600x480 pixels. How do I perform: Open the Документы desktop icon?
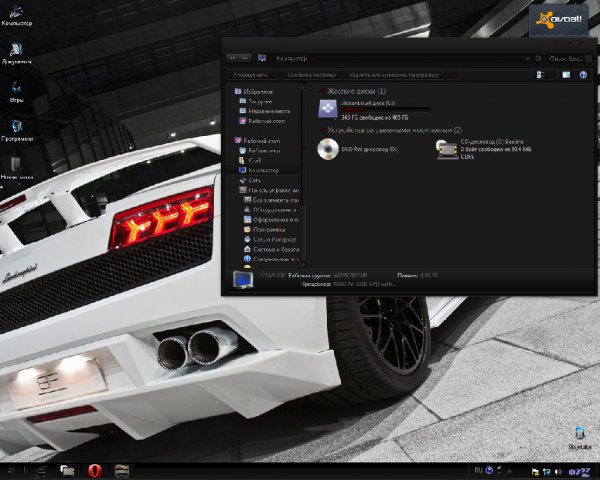point(16,54)
